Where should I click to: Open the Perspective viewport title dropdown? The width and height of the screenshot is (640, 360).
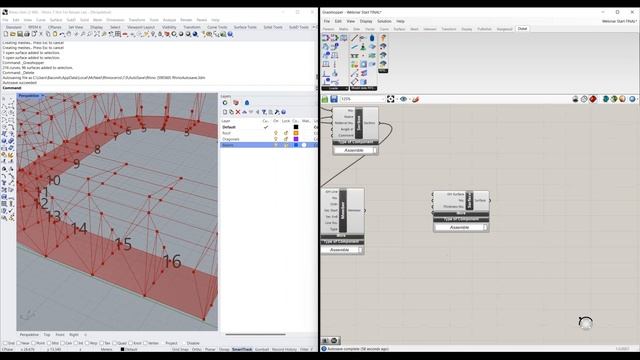(x=42, y=96)
